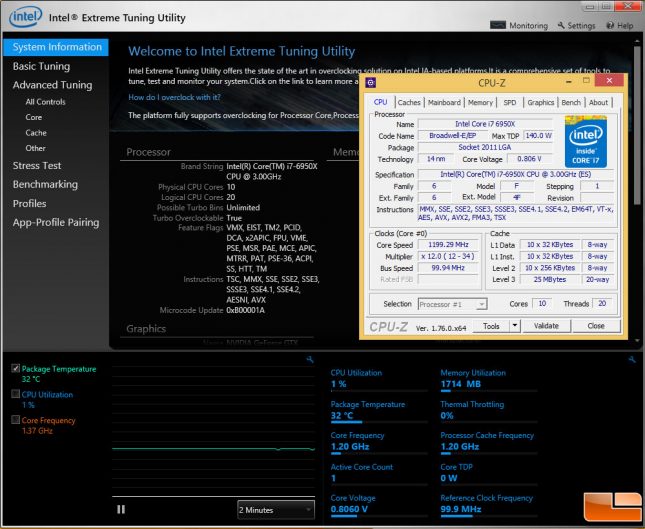645x529 pixels.
Task: Click the Multiplier x 12.0 field
Action: pyautogui.click(x=448, y=256)
